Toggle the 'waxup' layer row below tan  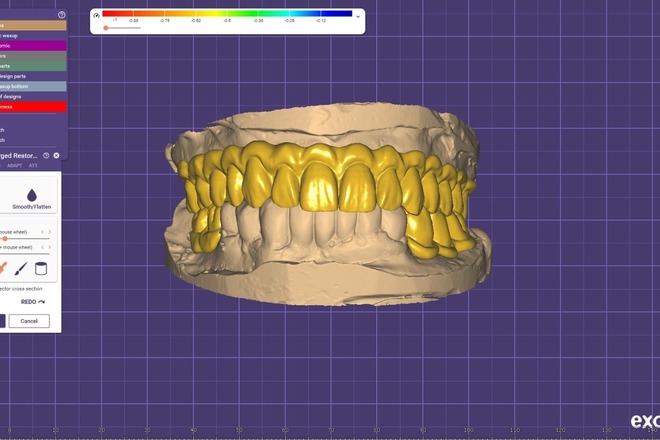click(33, 35)
